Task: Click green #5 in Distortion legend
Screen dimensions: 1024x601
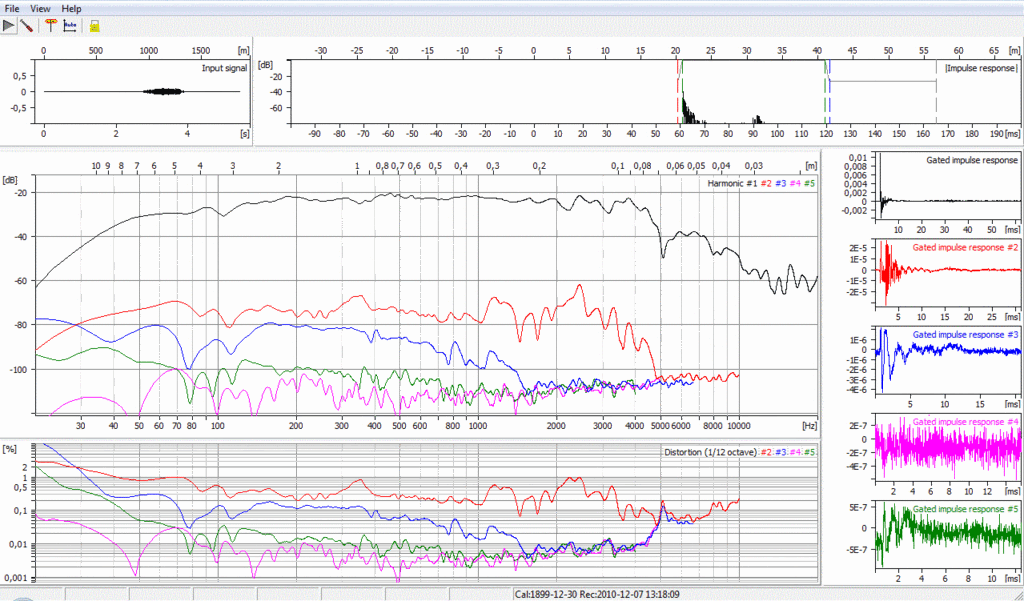Action: coord(810,452)
